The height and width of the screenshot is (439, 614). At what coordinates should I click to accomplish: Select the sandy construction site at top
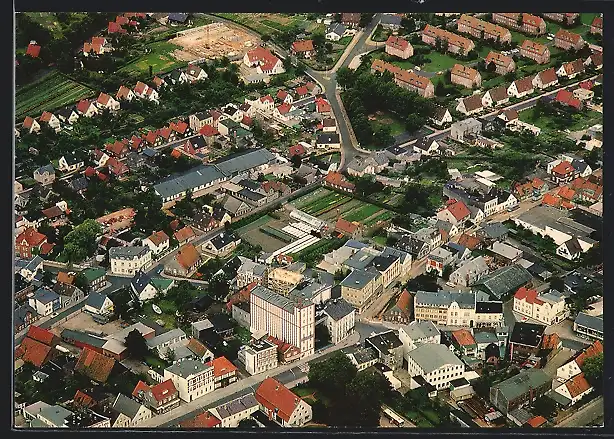(x=215, y=41)
